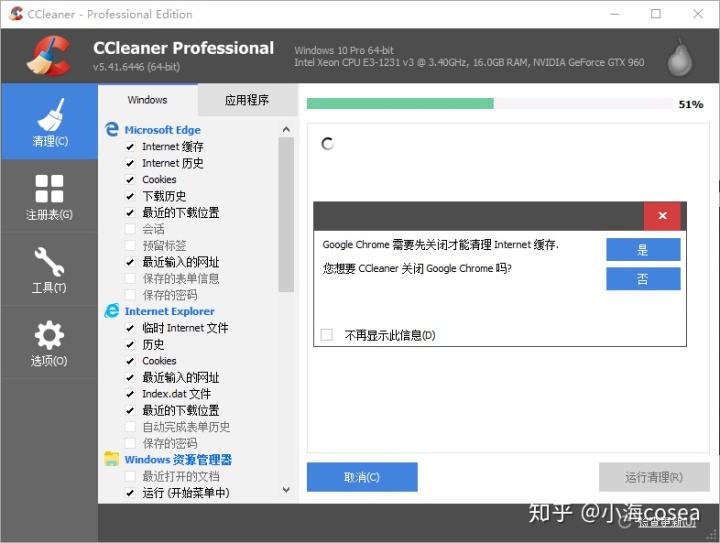The width and height of the screenshot is (720, 543).
Task: Click the 取消 cancel button
Action: 362,477
